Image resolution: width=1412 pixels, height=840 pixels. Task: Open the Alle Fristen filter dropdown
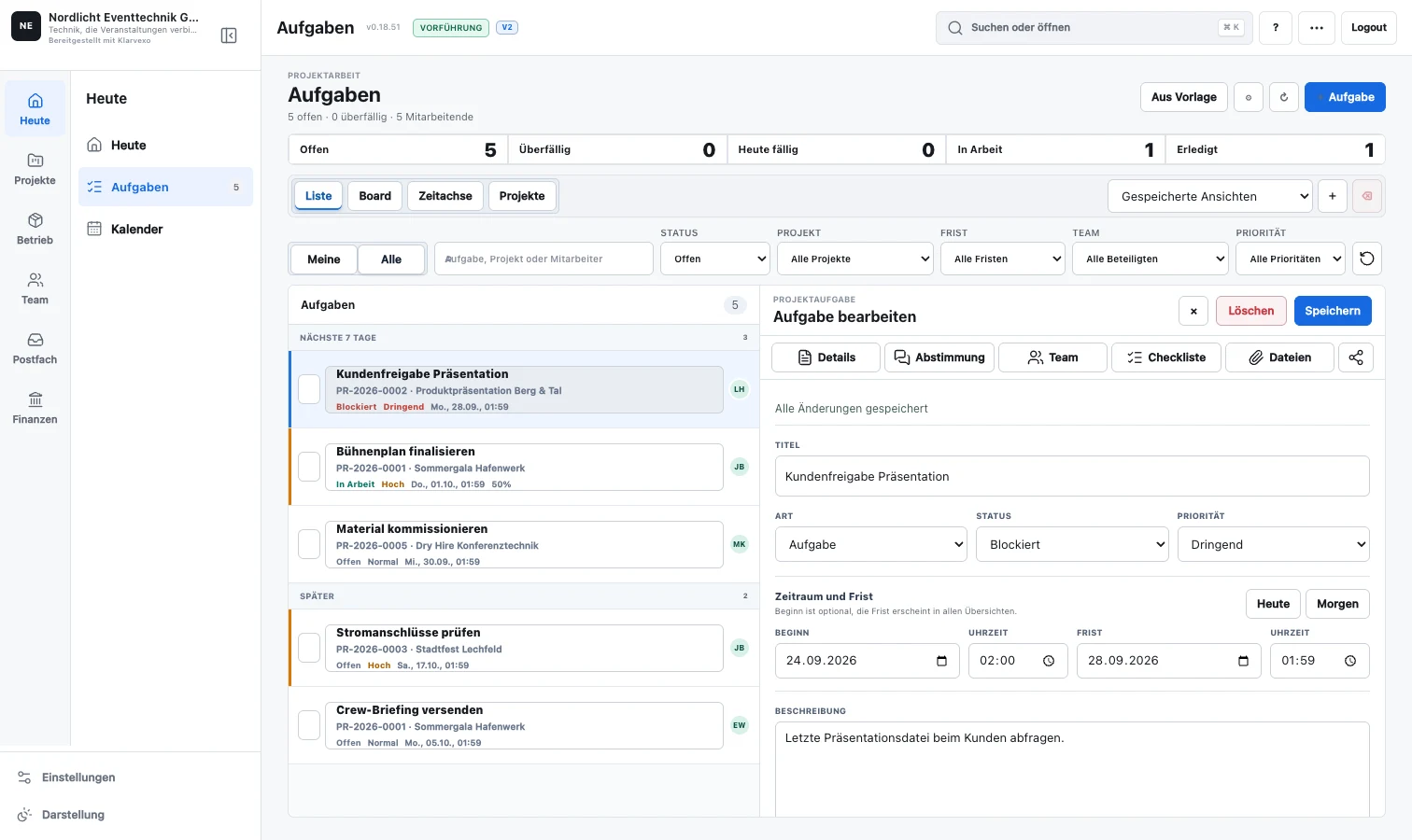click(1003, 259)
